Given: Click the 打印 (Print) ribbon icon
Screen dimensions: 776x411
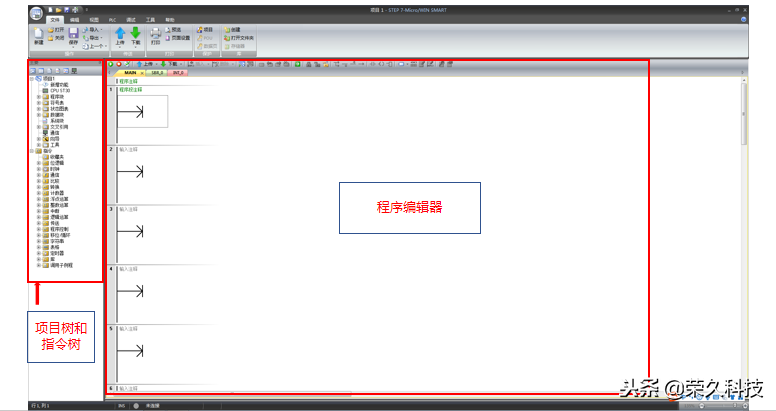Looking at the screenshot, I should tap(155, 36).
